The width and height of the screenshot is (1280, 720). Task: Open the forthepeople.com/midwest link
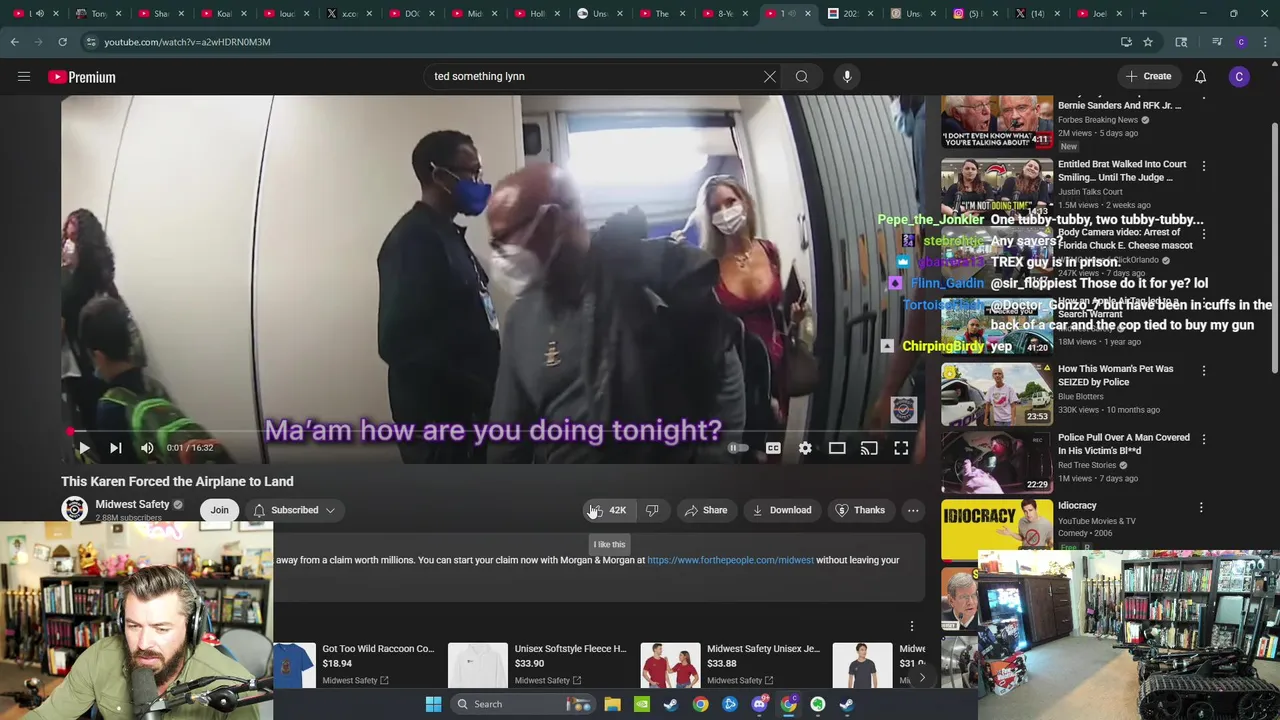pyautogui.click(x=730, y=560)
